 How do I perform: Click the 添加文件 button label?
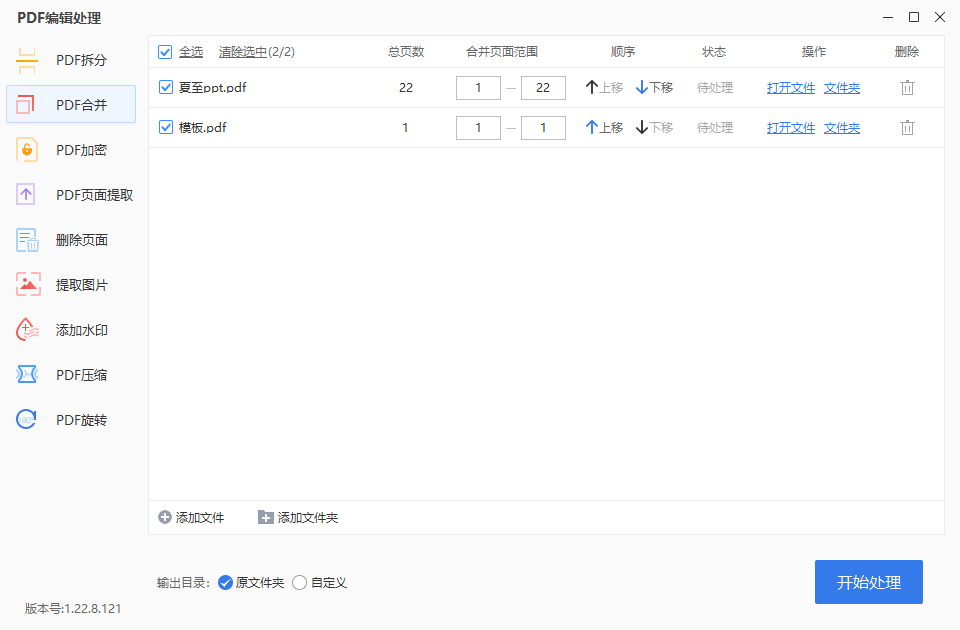pos(200,517)
